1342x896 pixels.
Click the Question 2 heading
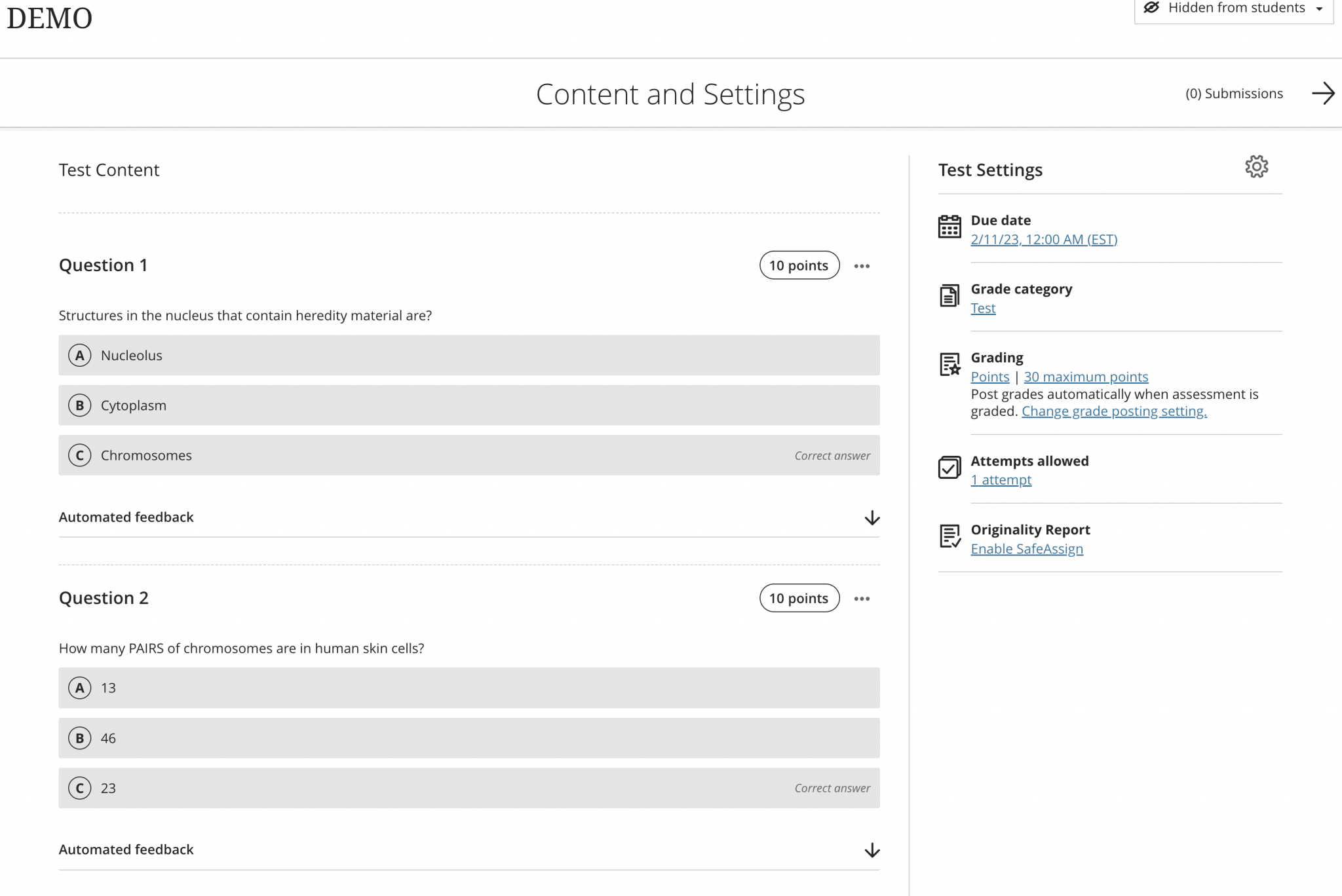[104, 598]
